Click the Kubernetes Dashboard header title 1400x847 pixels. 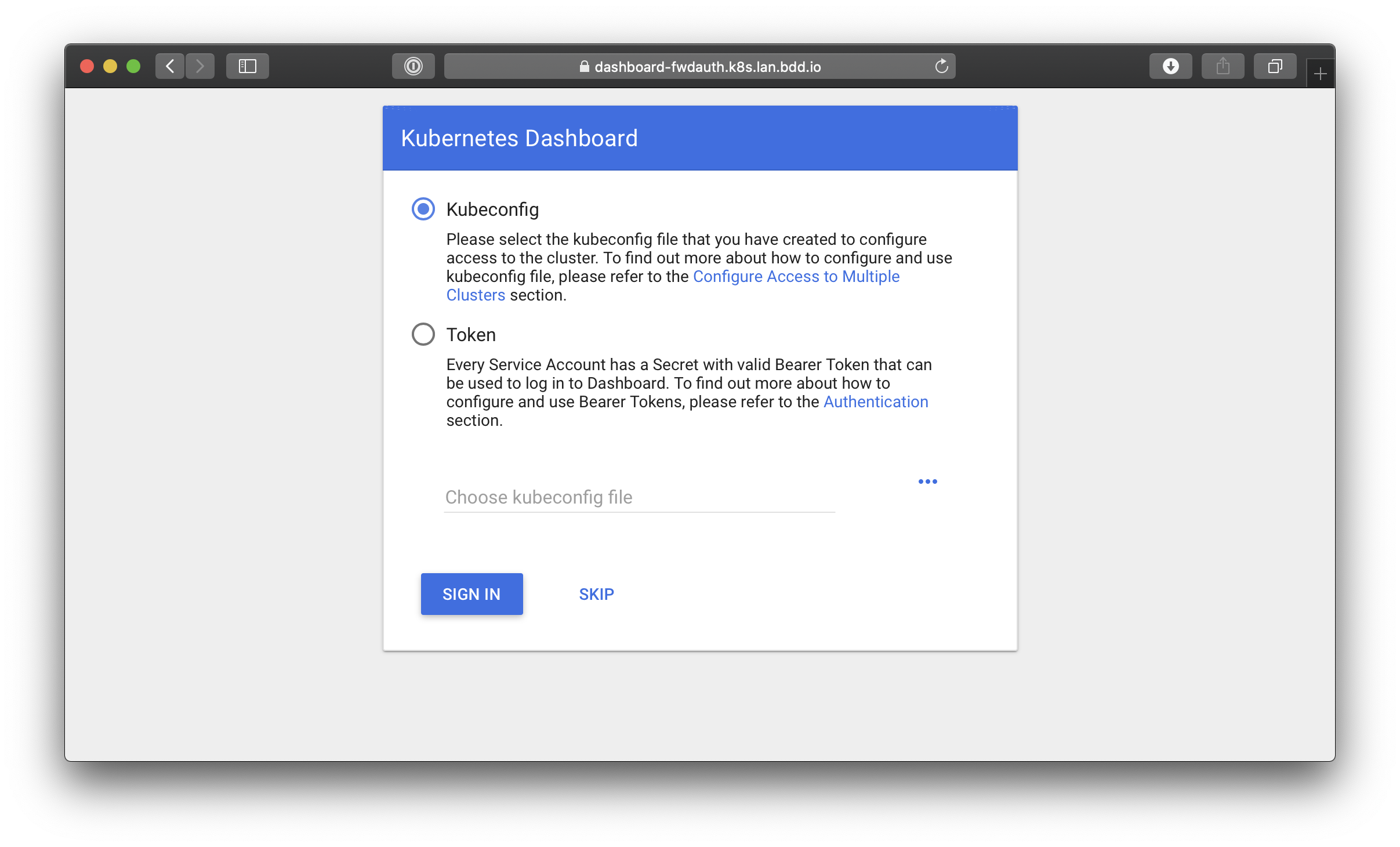coord(519,139)
